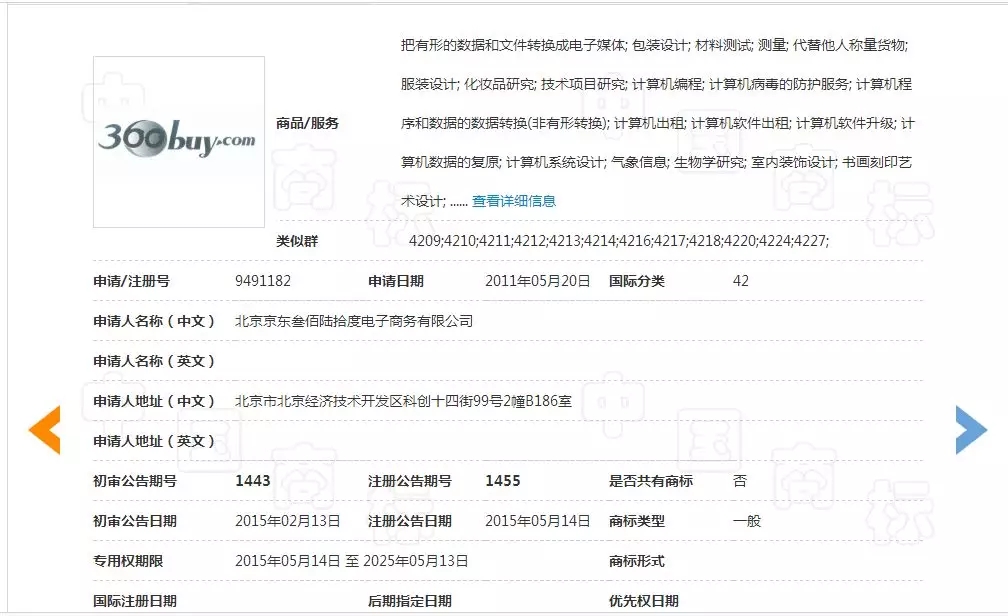Click the shared trademark value 否
Screen dimensions: 1008x616
point(740,481)
